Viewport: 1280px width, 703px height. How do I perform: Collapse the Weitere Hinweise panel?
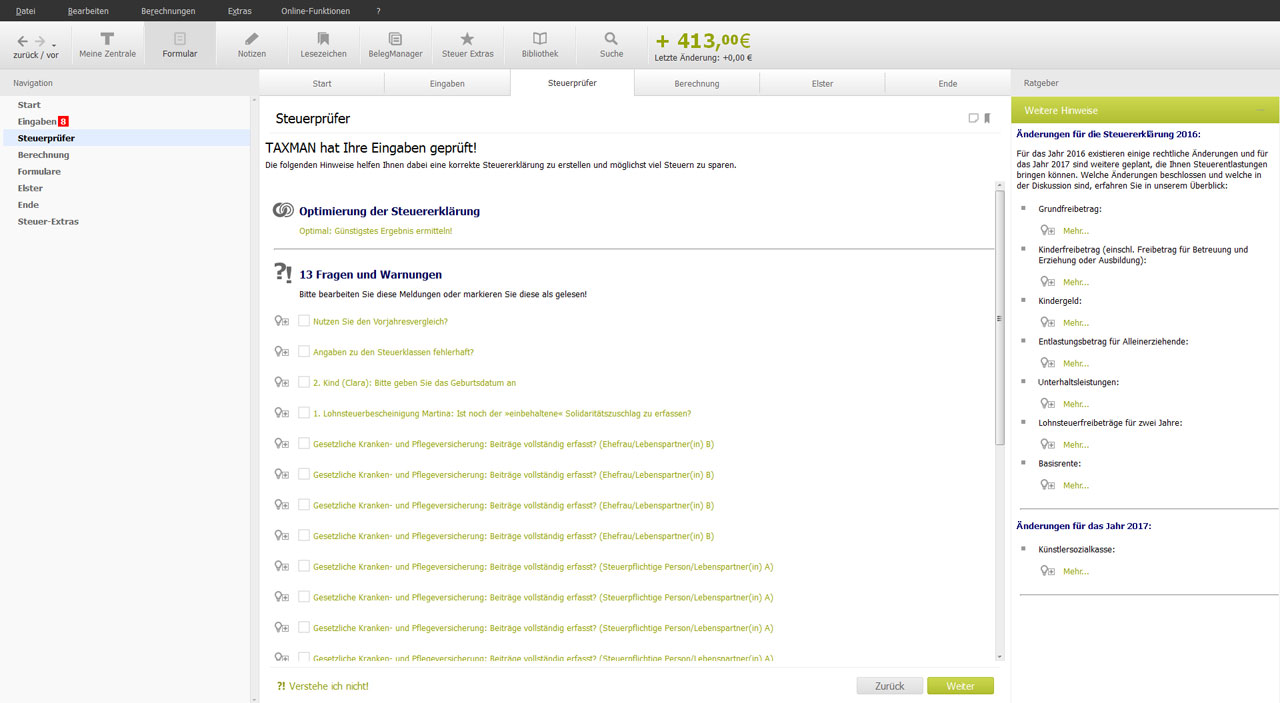pos(1260,110)
